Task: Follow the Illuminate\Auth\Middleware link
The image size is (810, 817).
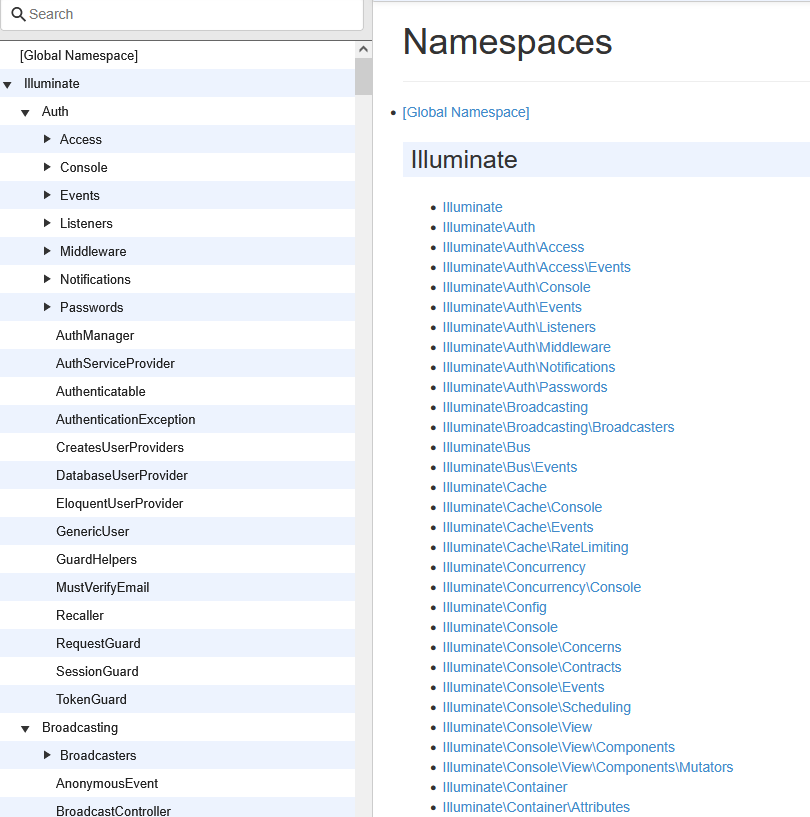Action: (x=526, y=348)
